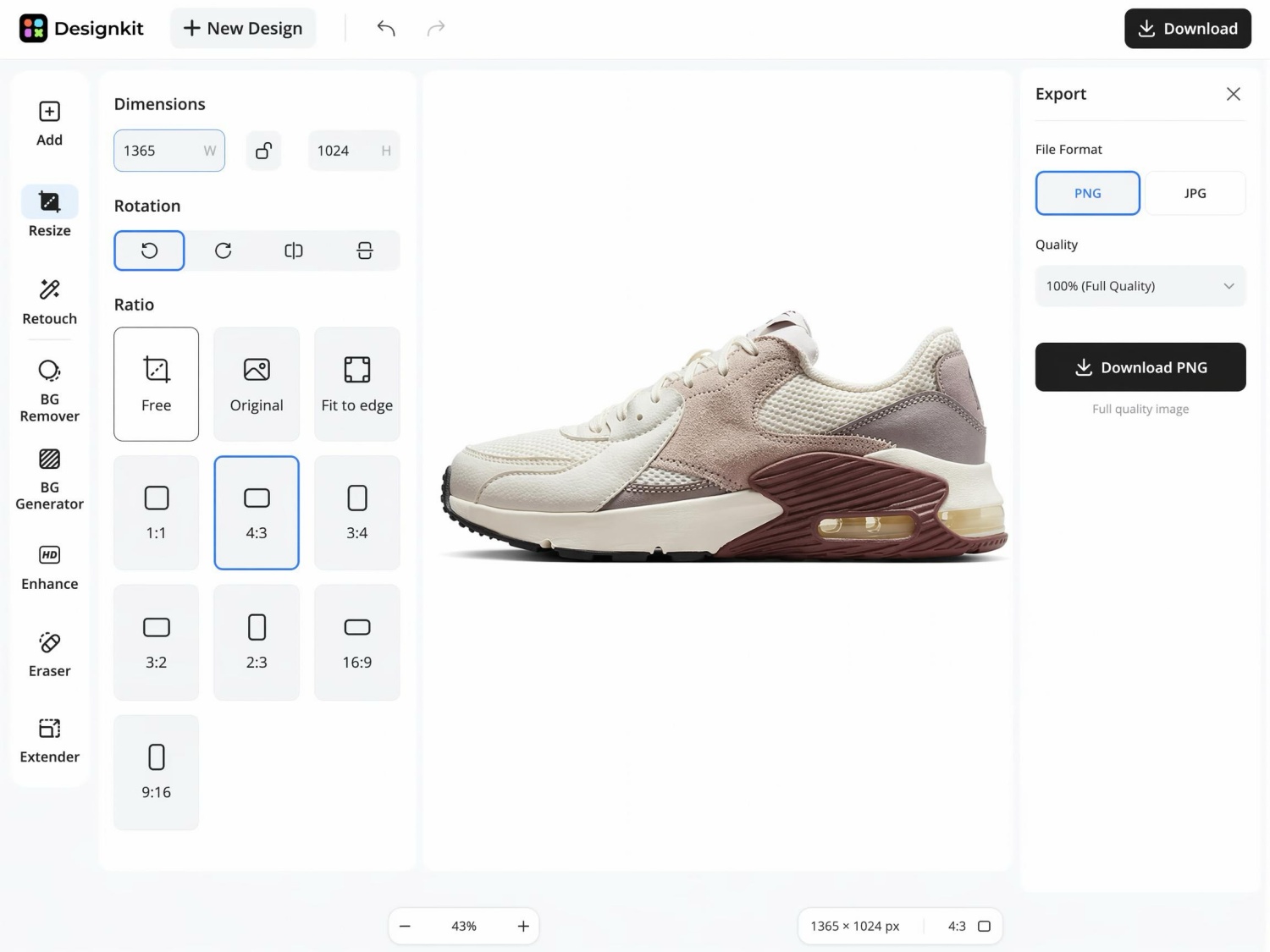This screenshot has height=952, width=1270.
Task: Click the Add item in sidebar
Action: [49, 124]
